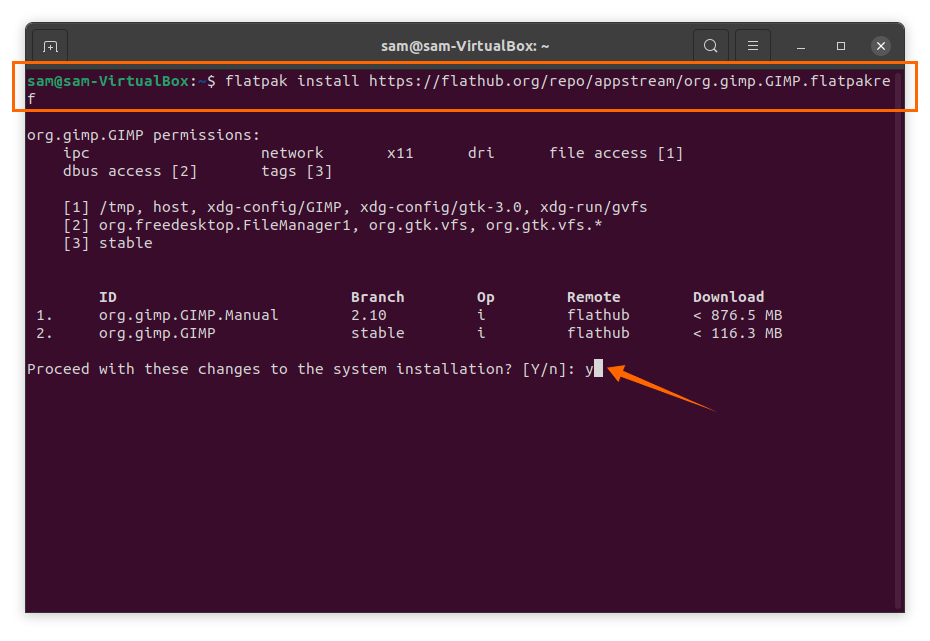Viewport: 930px width, 641px height.
Task: Click 'flathub' remote in the Manual row
Action: tap(598, 315)
